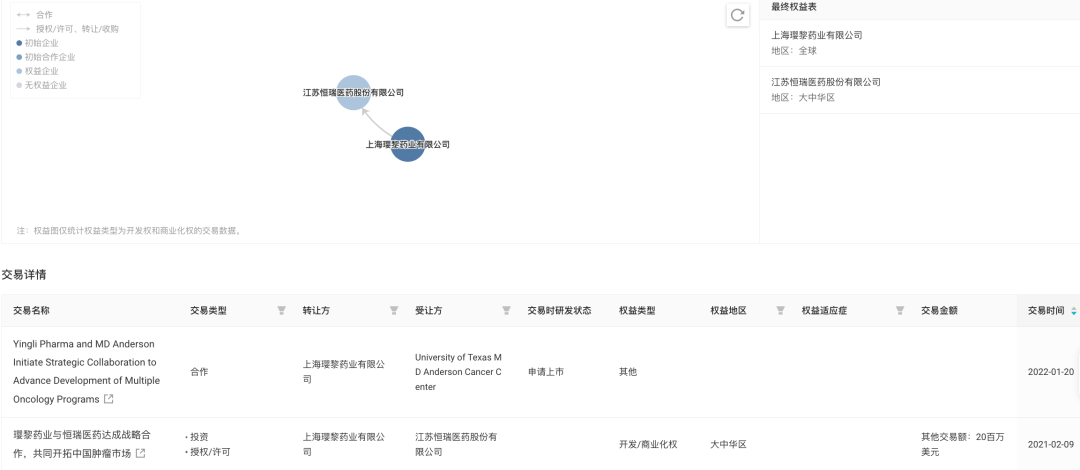Click 其他 rights type cell
1080x470 pixels.
[628, 371]
